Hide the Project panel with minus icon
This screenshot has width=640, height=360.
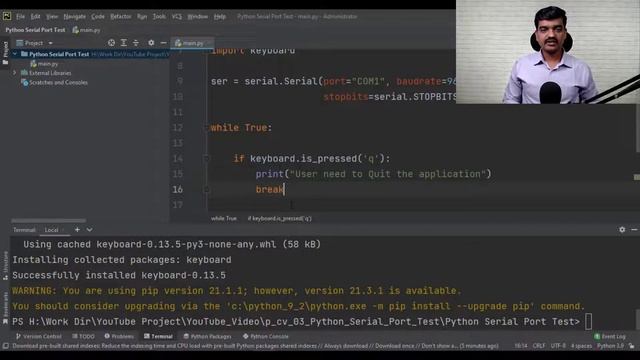point(163,42)
